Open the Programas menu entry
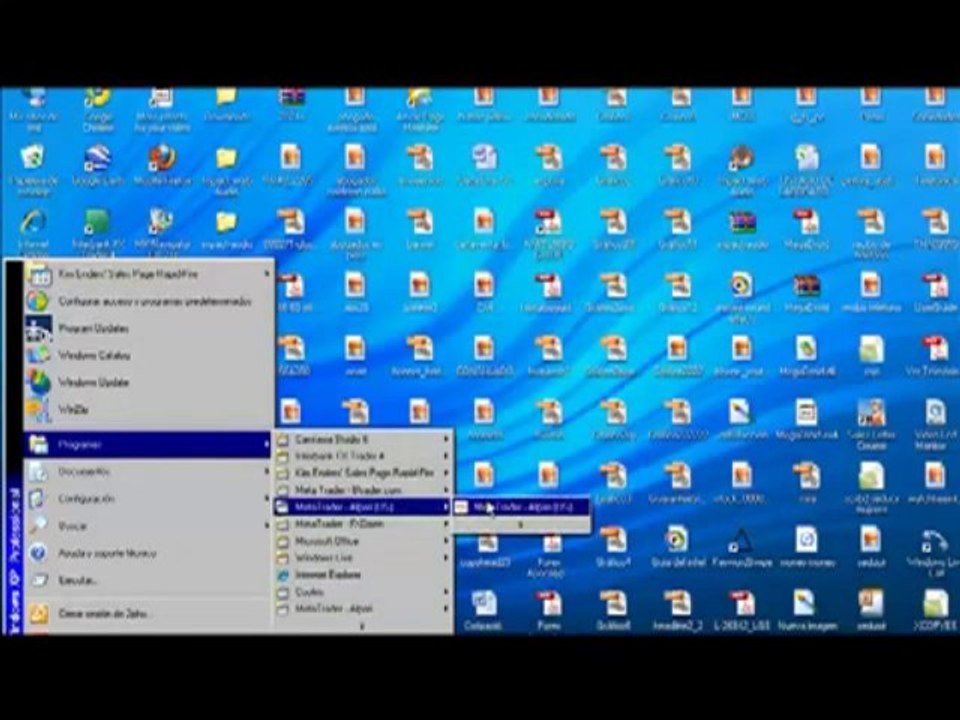 (148, 444)
